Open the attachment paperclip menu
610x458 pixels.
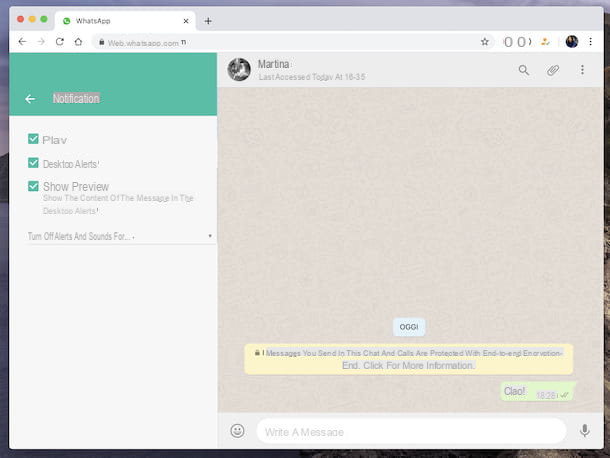pyautogui.click(x=553, y=70)
